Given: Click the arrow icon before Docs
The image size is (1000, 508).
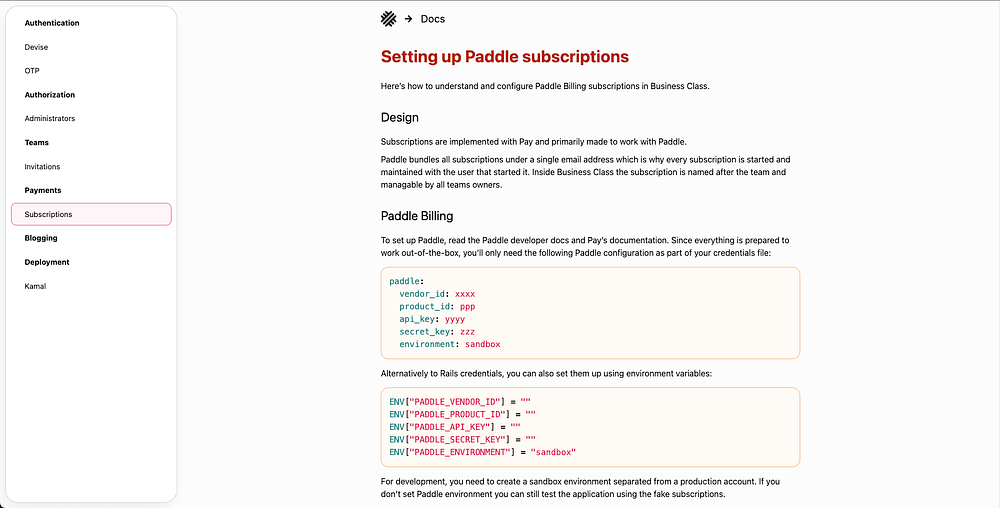Looking at the screenshot, I should tap(408, 19).
